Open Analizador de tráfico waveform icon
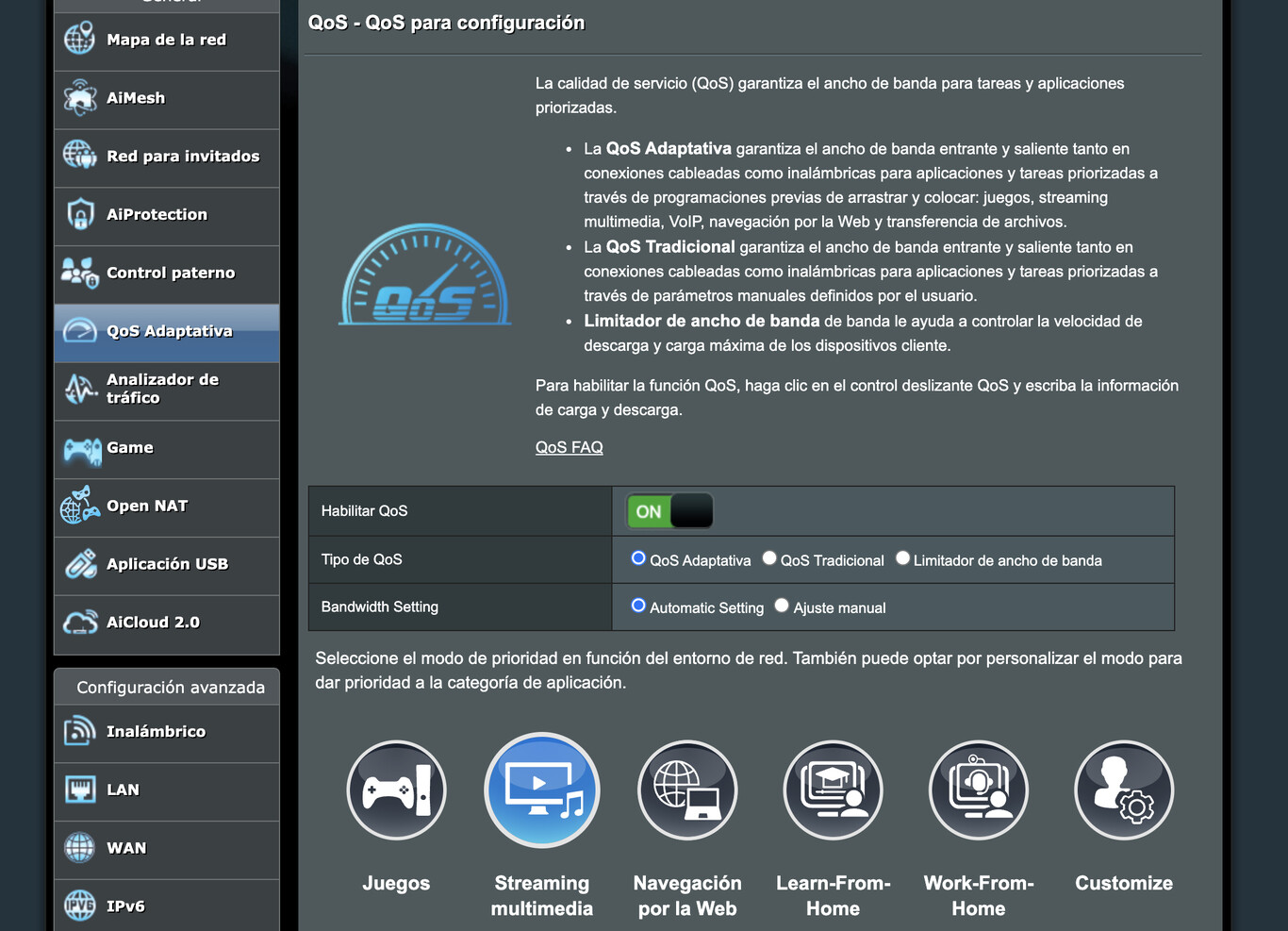The image size is (1288, 931). 80,388
